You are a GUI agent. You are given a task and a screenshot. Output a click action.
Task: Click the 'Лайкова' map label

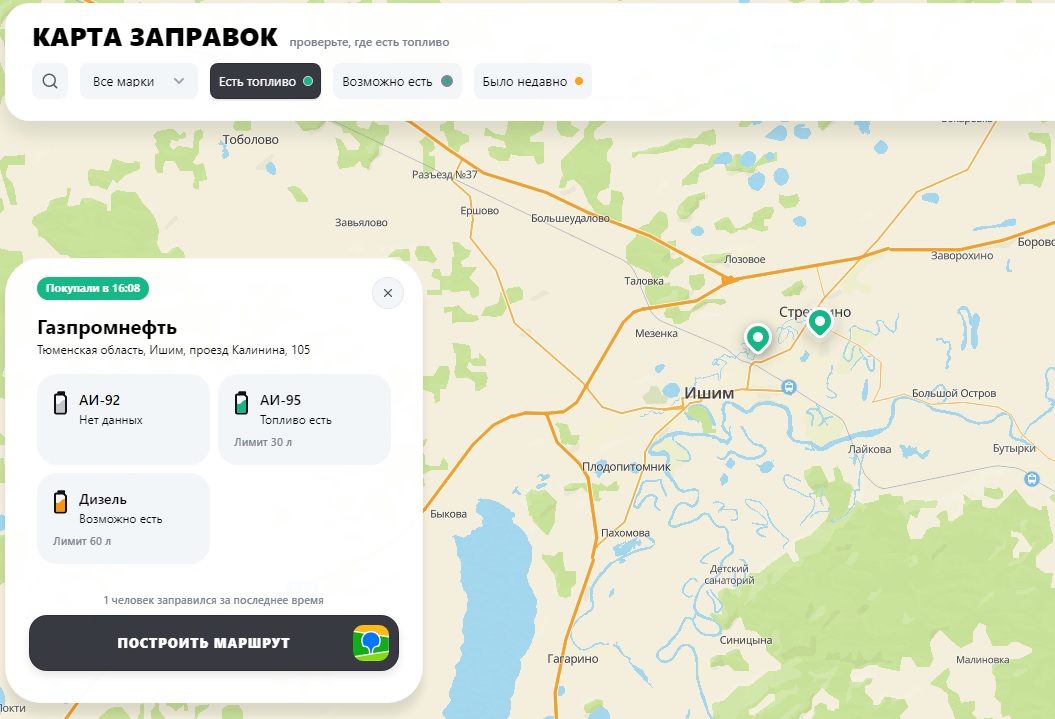click(x=869, y=449)
